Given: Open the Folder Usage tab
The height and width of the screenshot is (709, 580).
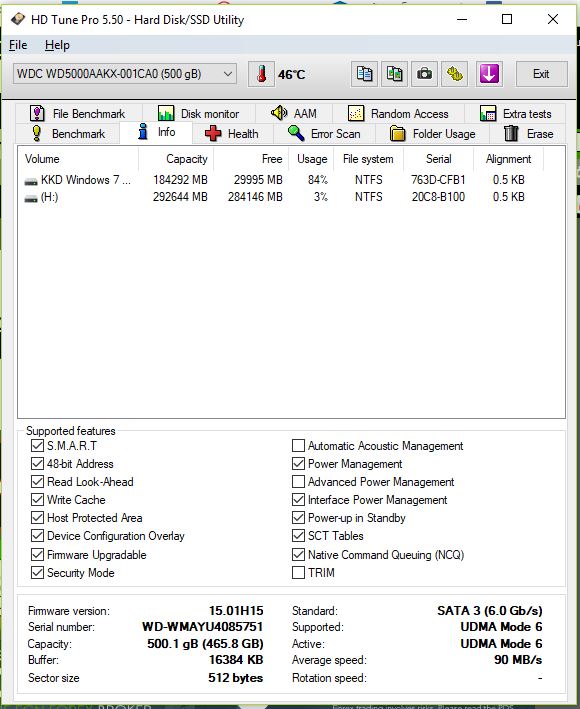Looking at the screenshot, I should [x=432, y=134].
